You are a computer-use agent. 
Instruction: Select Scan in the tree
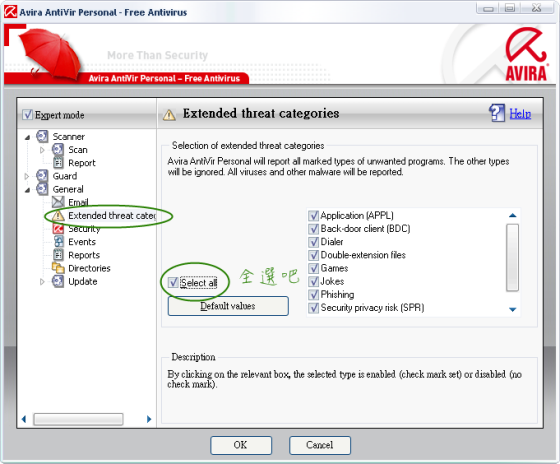(78, 150)
